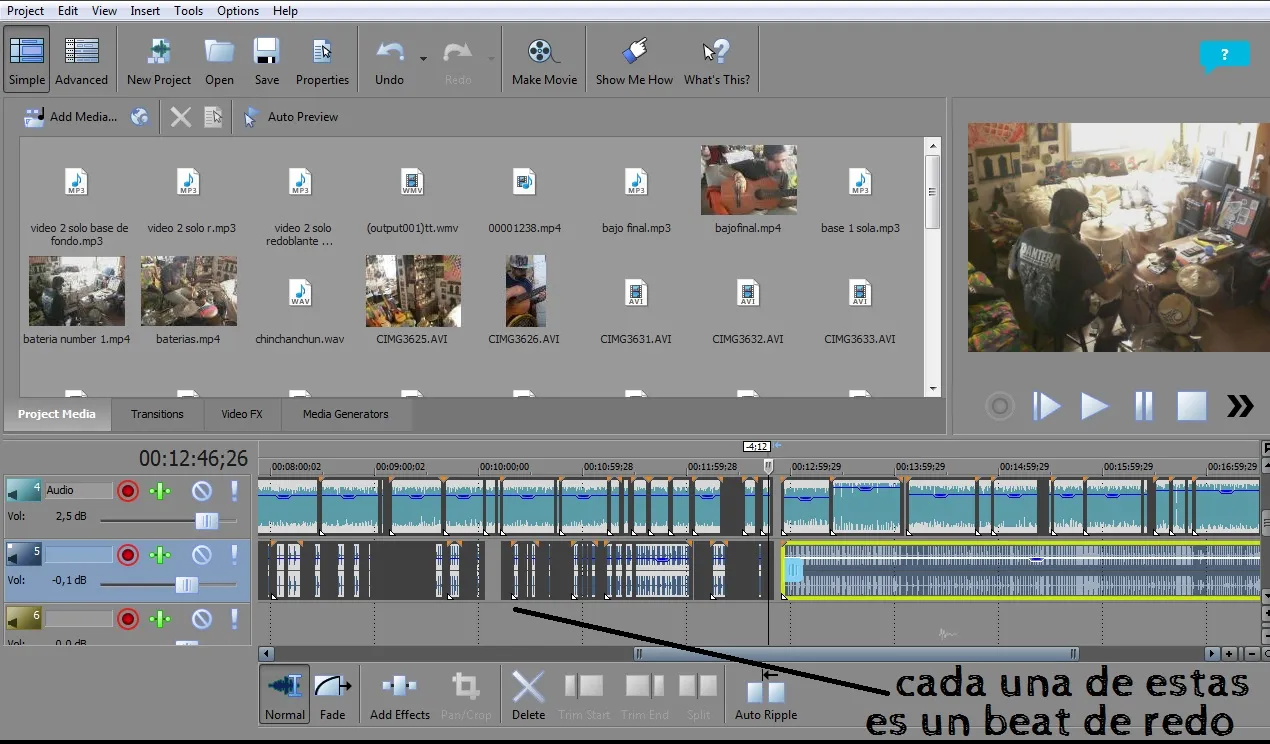
Task: Adjust track 5 volume slider
Action: [x=186, y=585]
